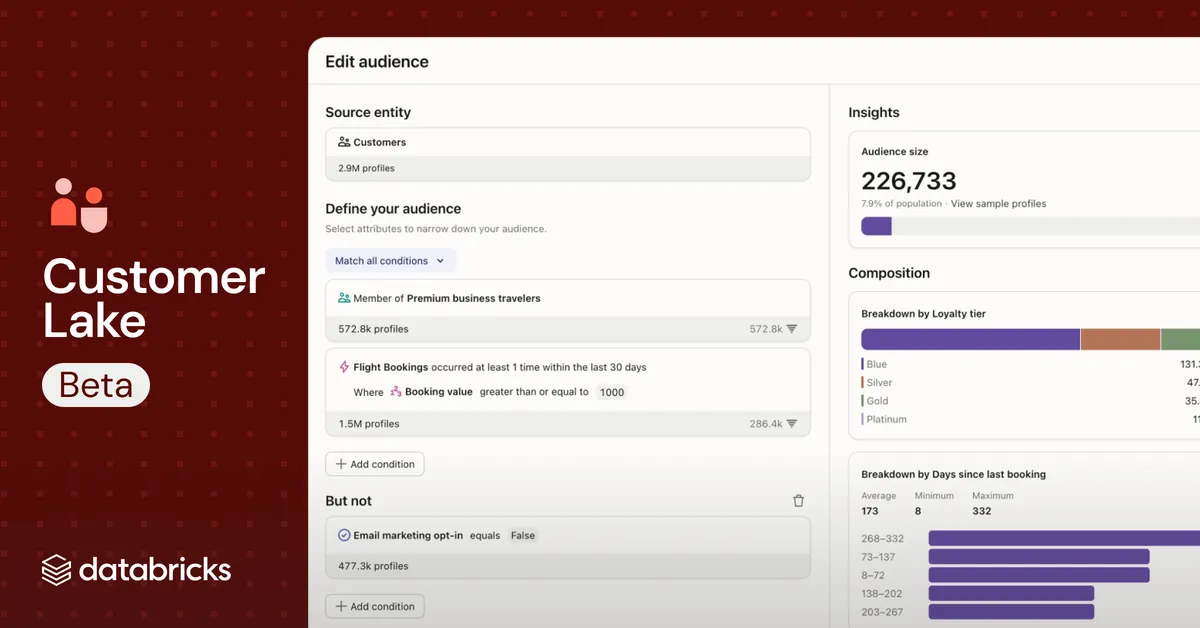Click the Breakdown by Loyalty tier title
This screenshot has height=628, width=1200.
(923, 314)
